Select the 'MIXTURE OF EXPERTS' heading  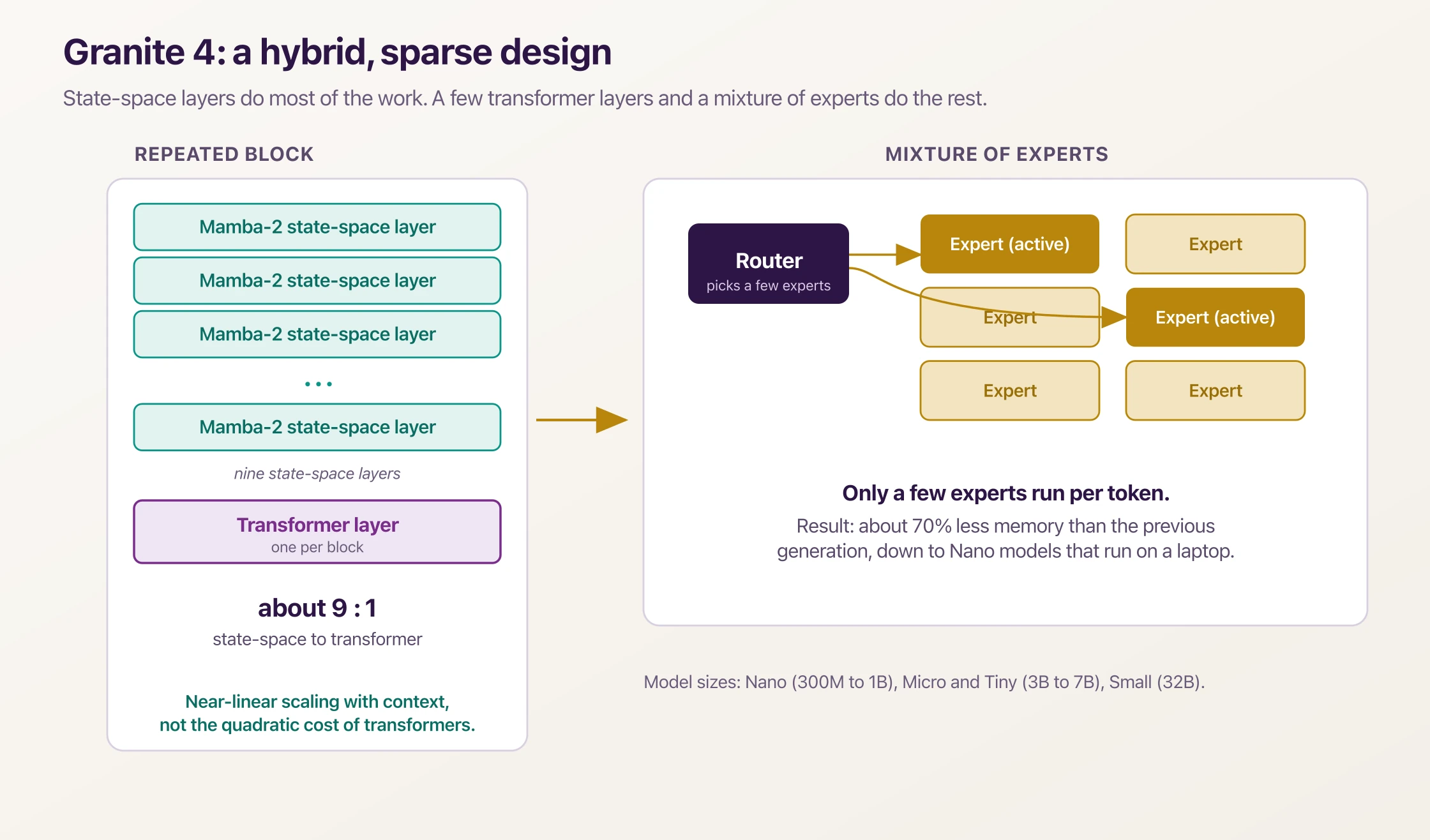997,154
